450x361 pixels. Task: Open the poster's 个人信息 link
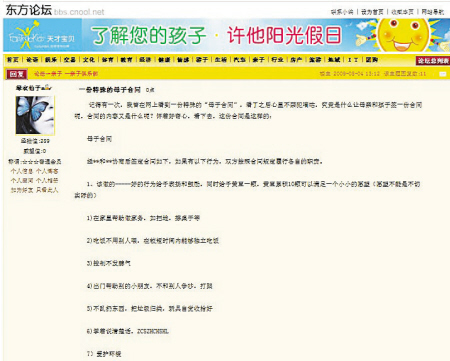click(22, 171)
